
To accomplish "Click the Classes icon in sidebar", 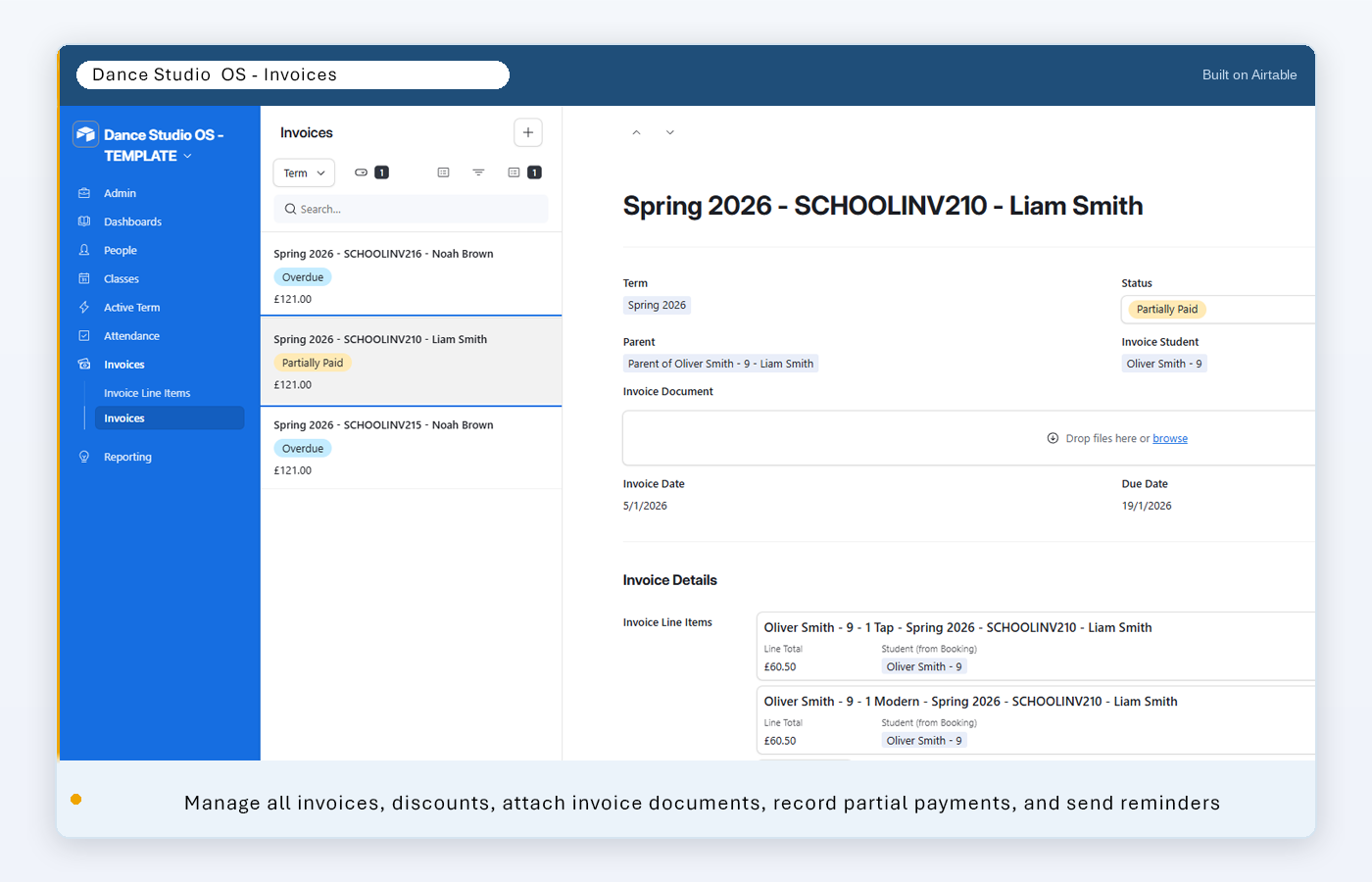I will click(x=84, y=278).
